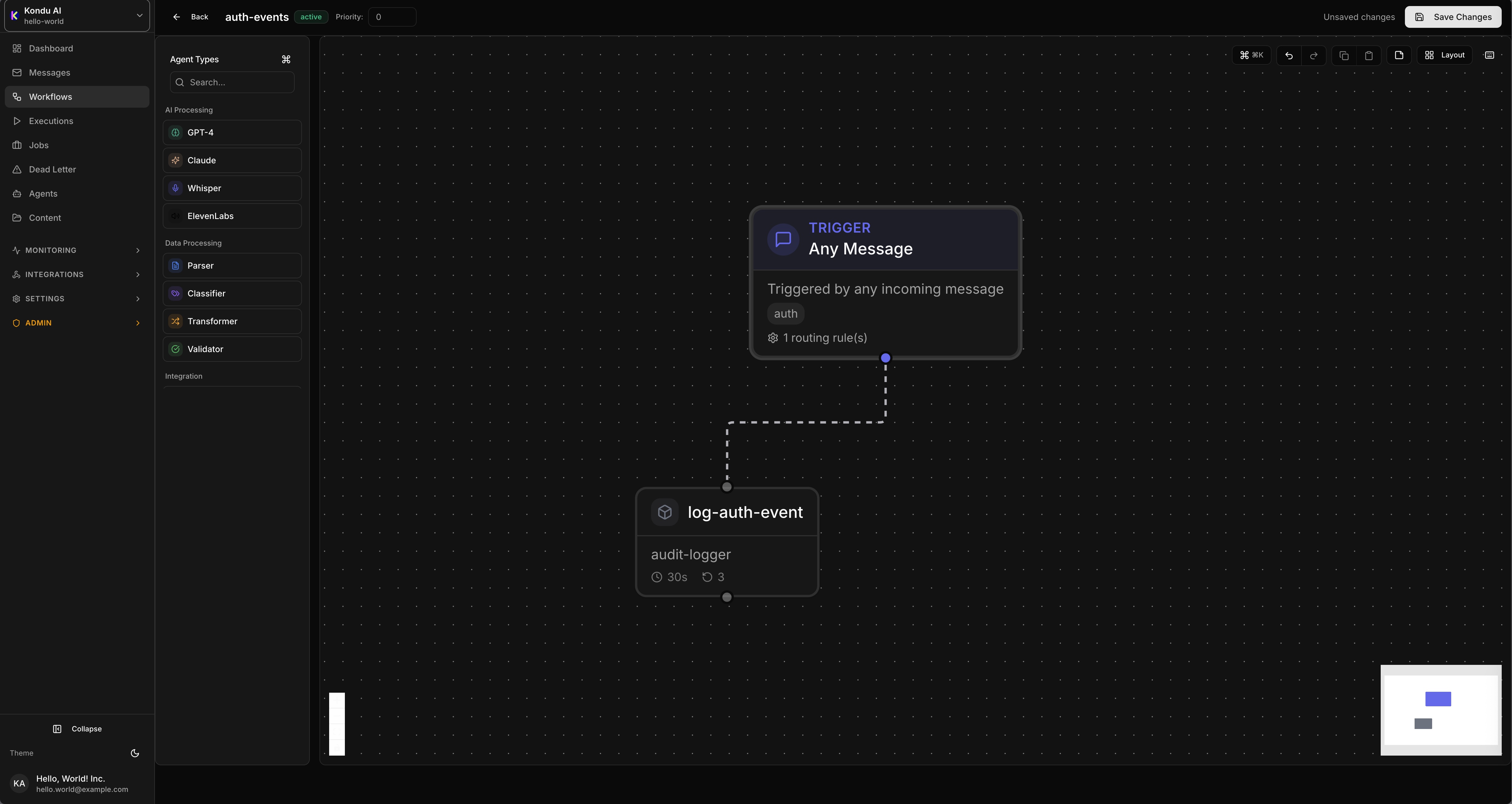The image size is (1512, 804).
Task: Undo the last canvas change
Action: [x=1289, y=55]
